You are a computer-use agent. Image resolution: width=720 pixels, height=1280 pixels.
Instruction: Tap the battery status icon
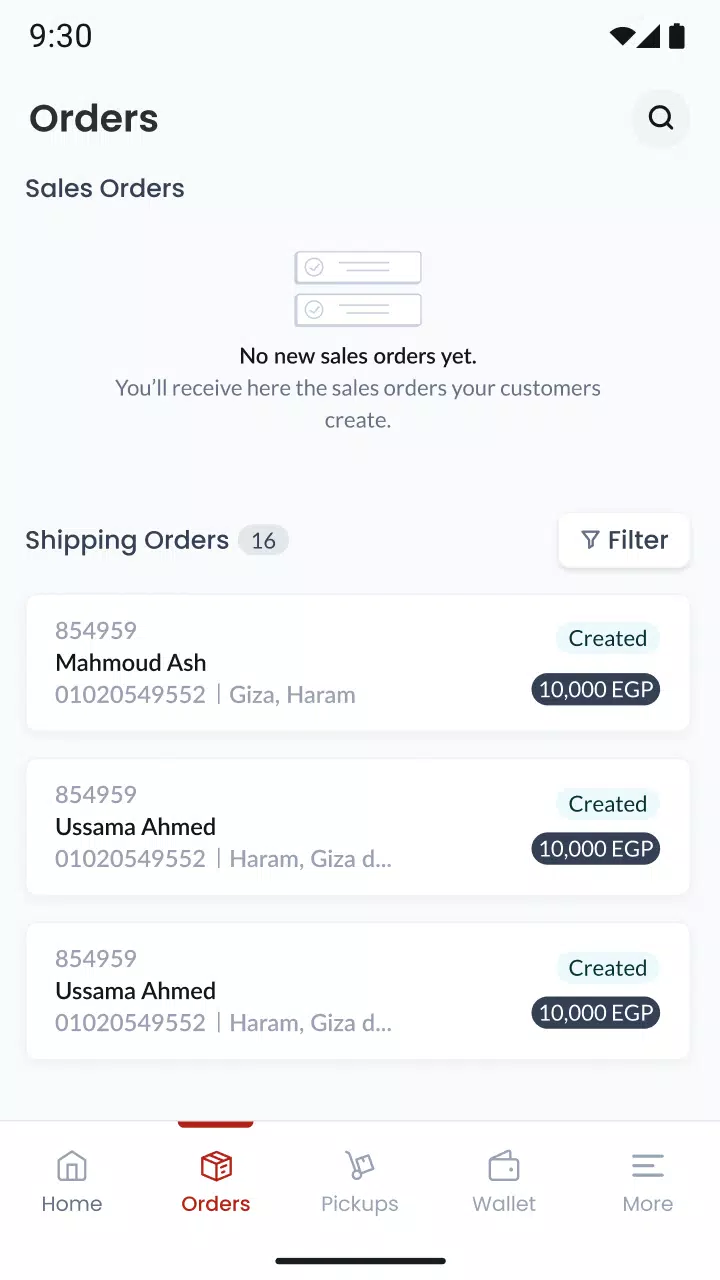coord(677,36)
